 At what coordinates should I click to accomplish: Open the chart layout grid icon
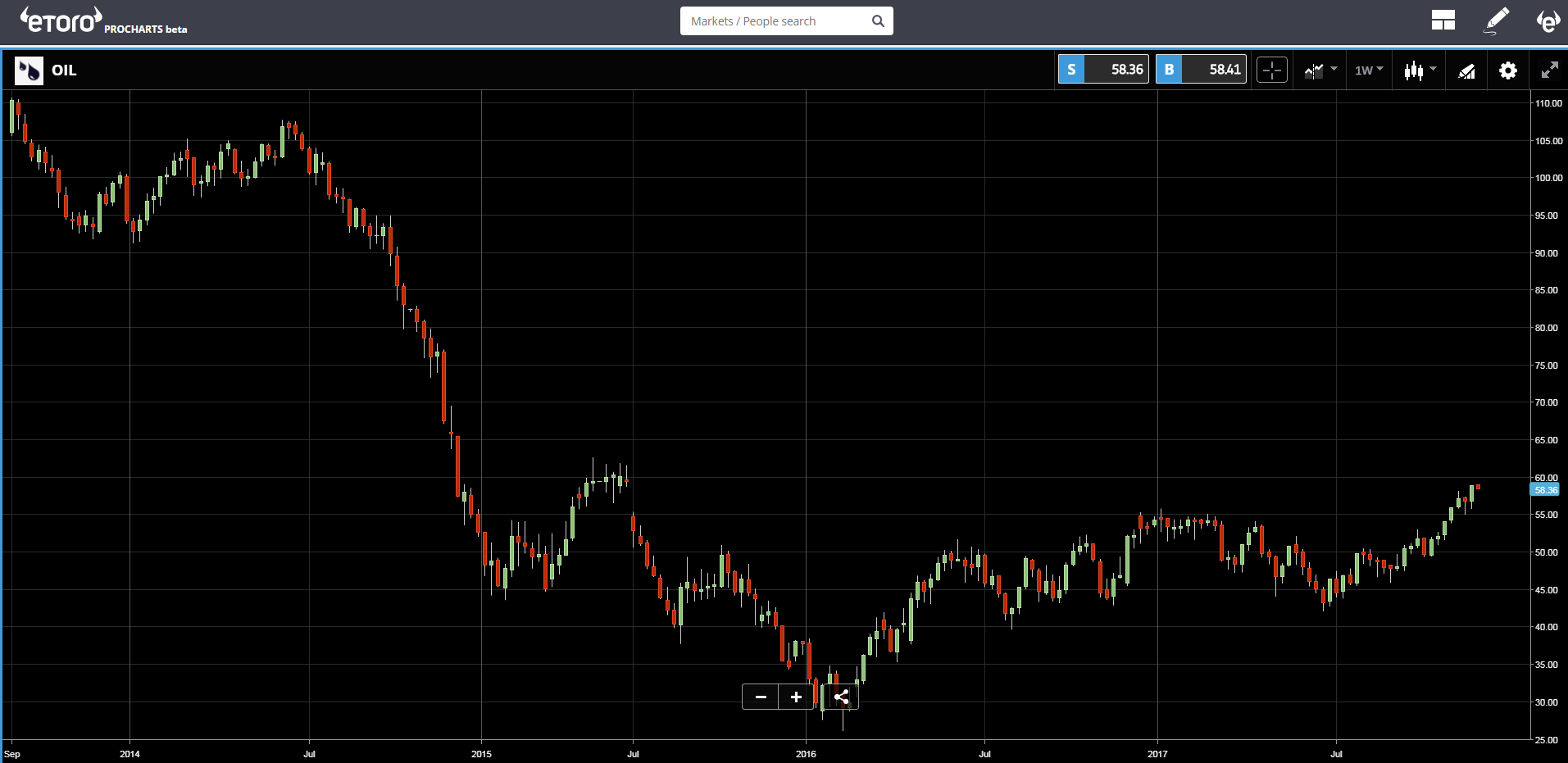coord(1443,20)
